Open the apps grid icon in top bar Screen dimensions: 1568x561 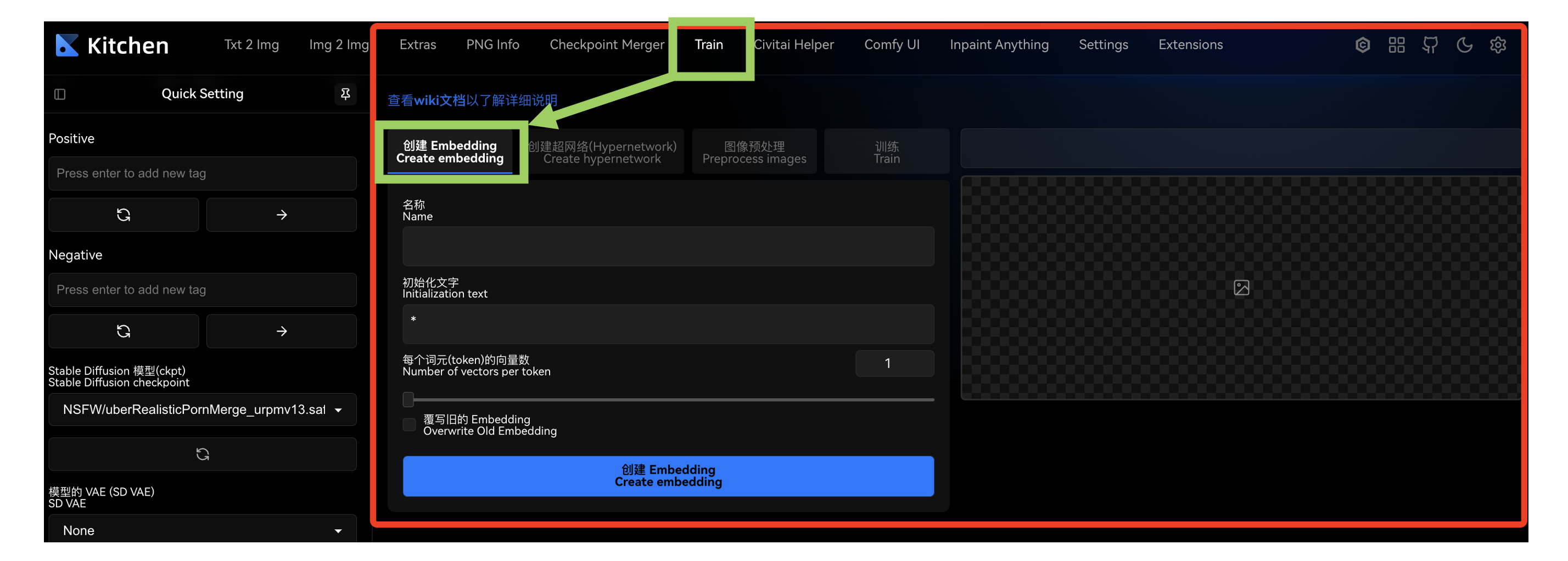(1396, 44)
